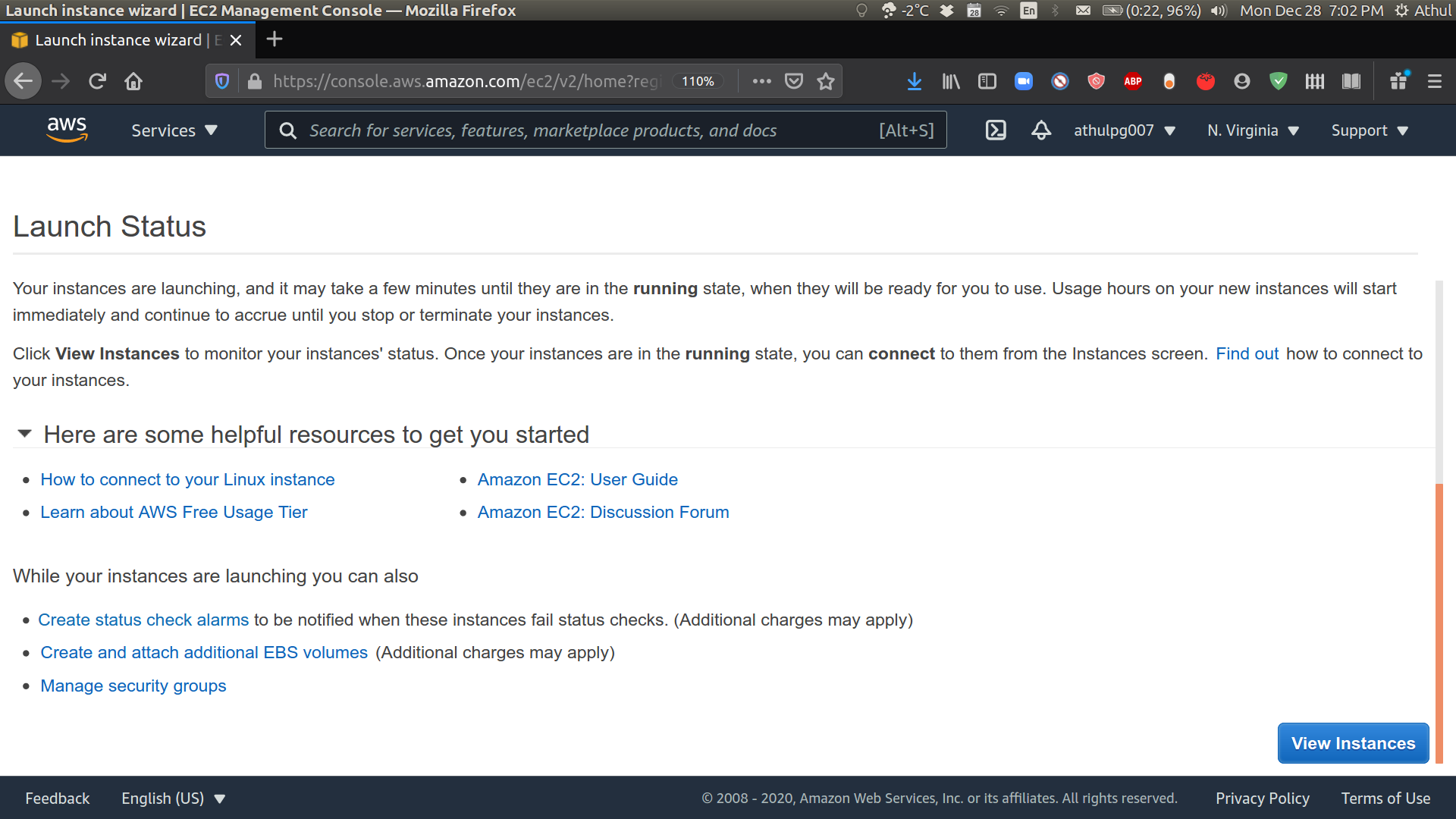Click Create status check alarms link
This screenshot has width=1456, height=819.
144,619
